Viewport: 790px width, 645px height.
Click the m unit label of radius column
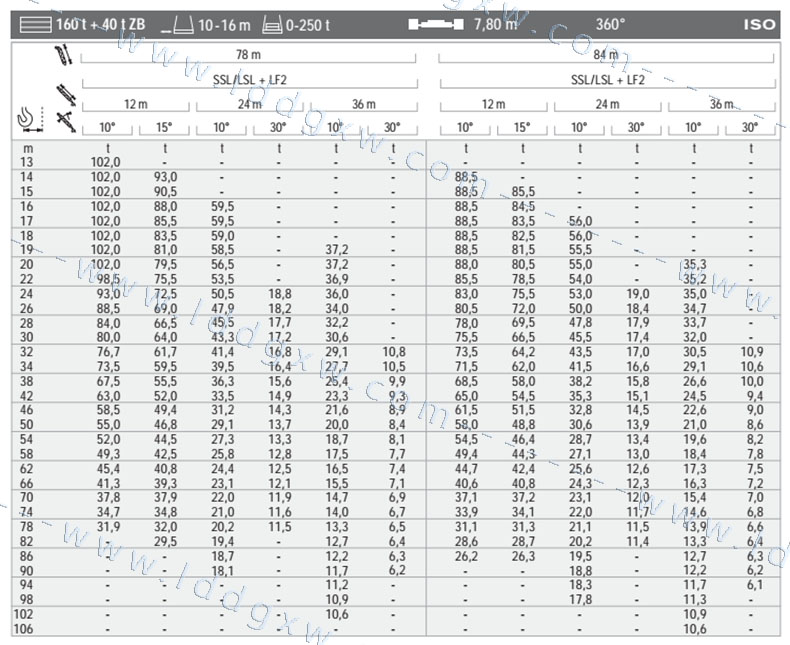tap(28, 149)
